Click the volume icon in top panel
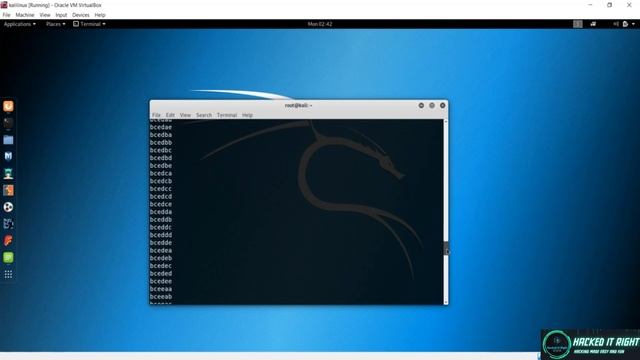The height and width of the screenshot is (360, 640). (x=616, y=24)
